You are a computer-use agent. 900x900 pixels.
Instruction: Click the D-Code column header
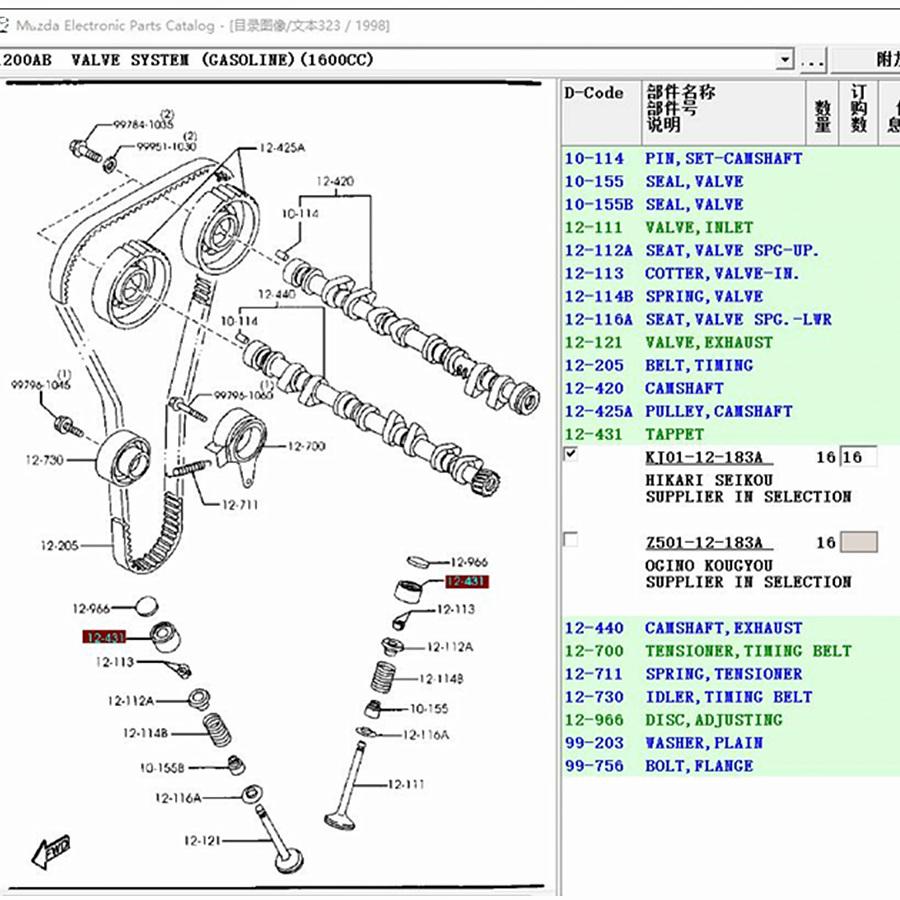[x=593, y=92]
